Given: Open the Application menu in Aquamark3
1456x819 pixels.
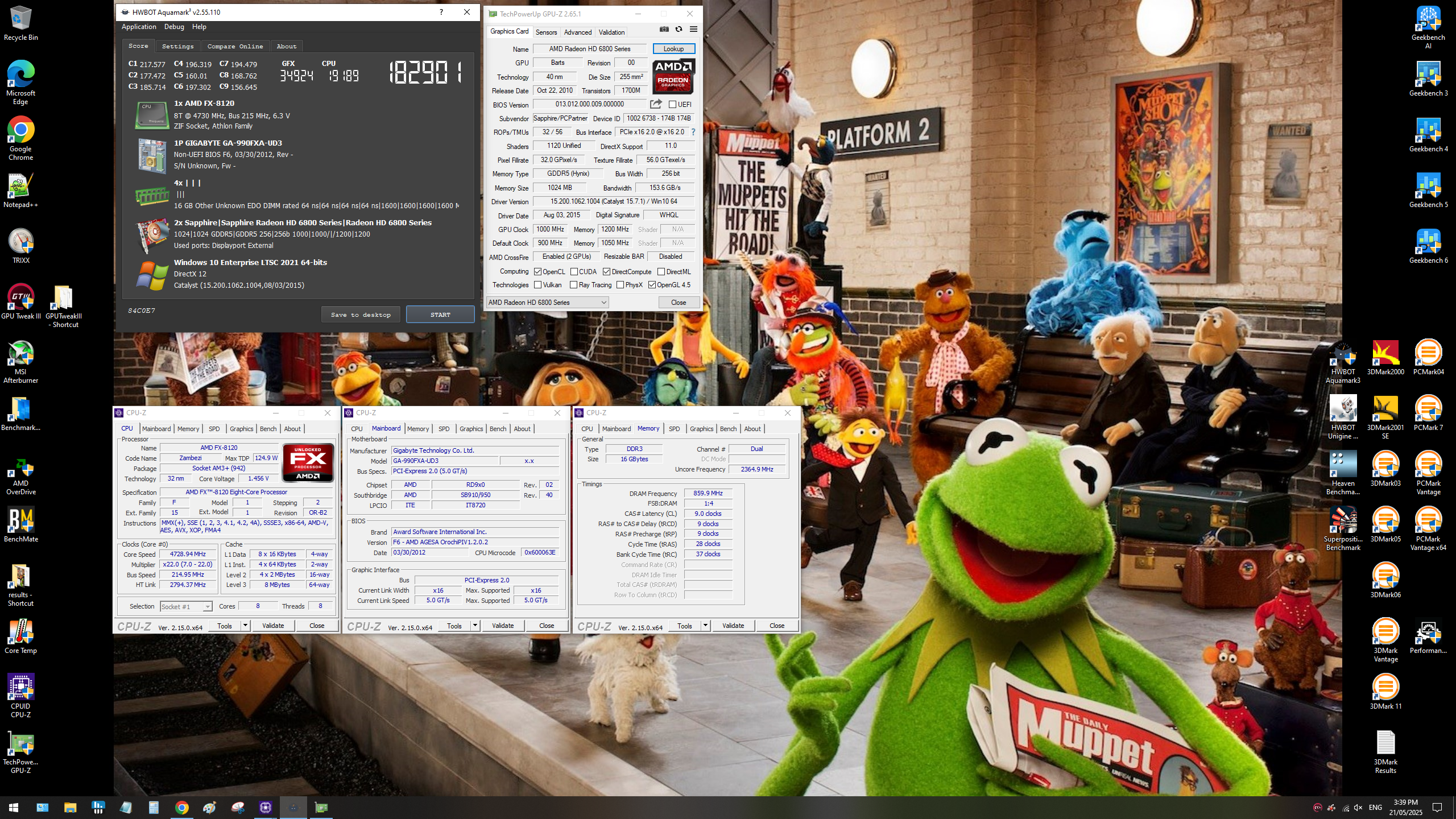Looking at the screenshot, I should tap(139, 27).
